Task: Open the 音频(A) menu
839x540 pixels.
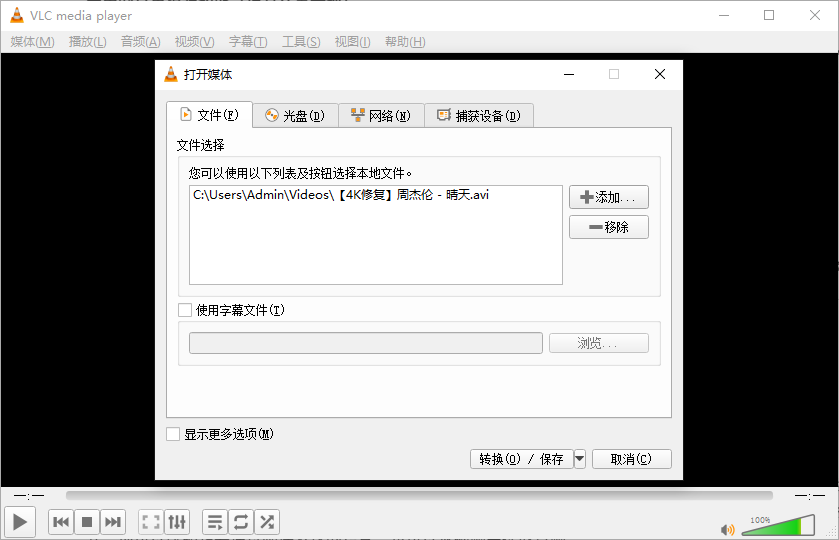Action: tap(141, 42)
